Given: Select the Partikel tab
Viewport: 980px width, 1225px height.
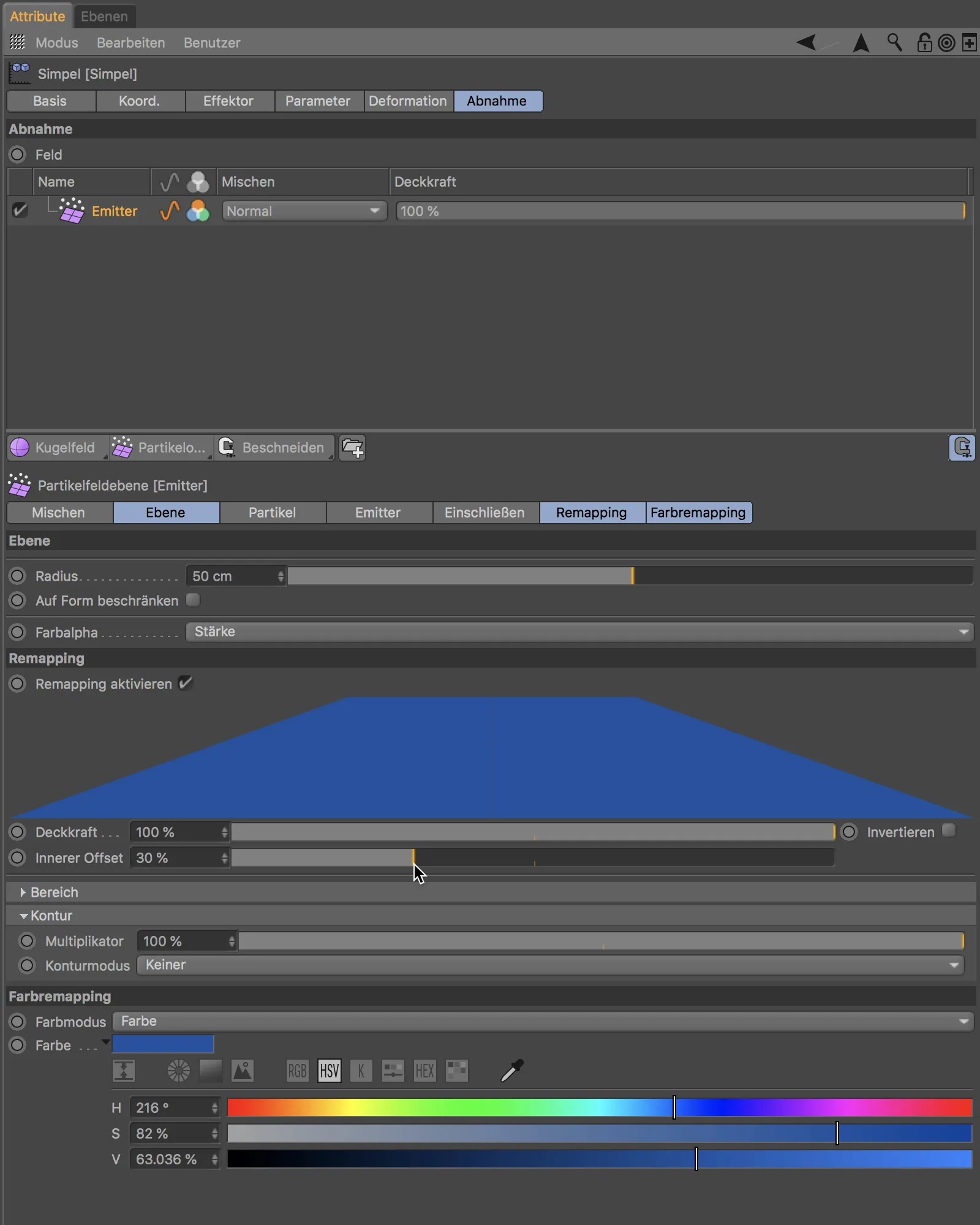Looking at the screenshot, I should tap(272, 513).
